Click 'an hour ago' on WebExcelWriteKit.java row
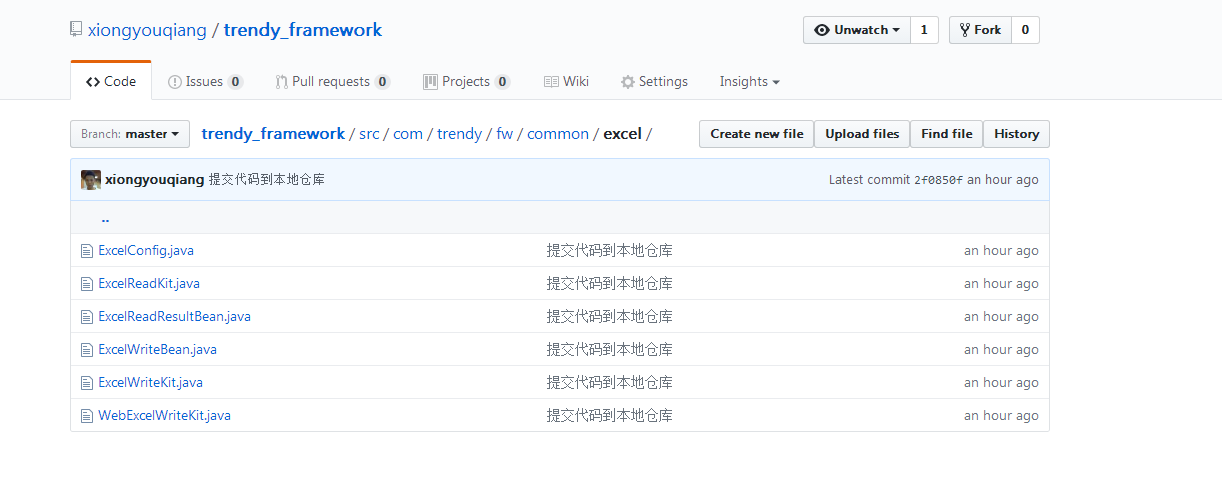 tap(1001, 416)
